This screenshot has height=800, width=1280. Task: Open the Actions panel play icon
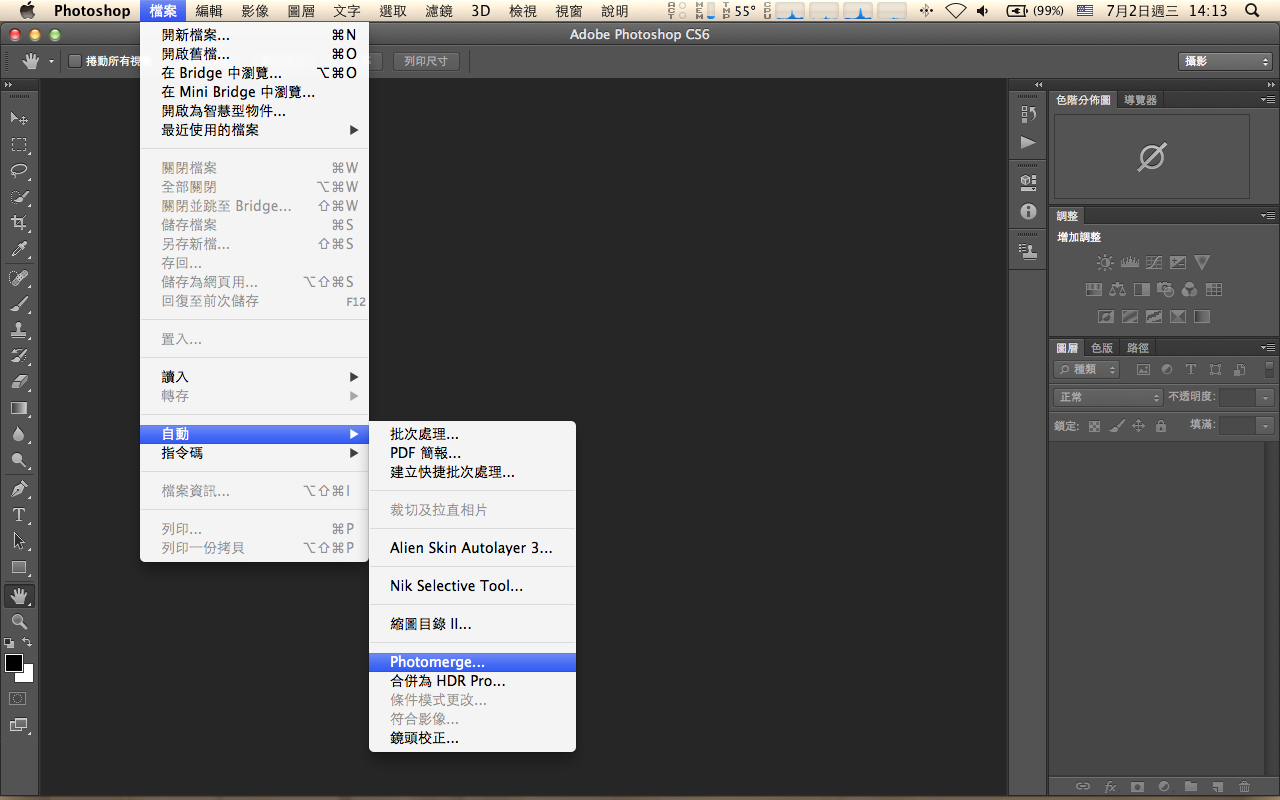tap(1028, 142)
